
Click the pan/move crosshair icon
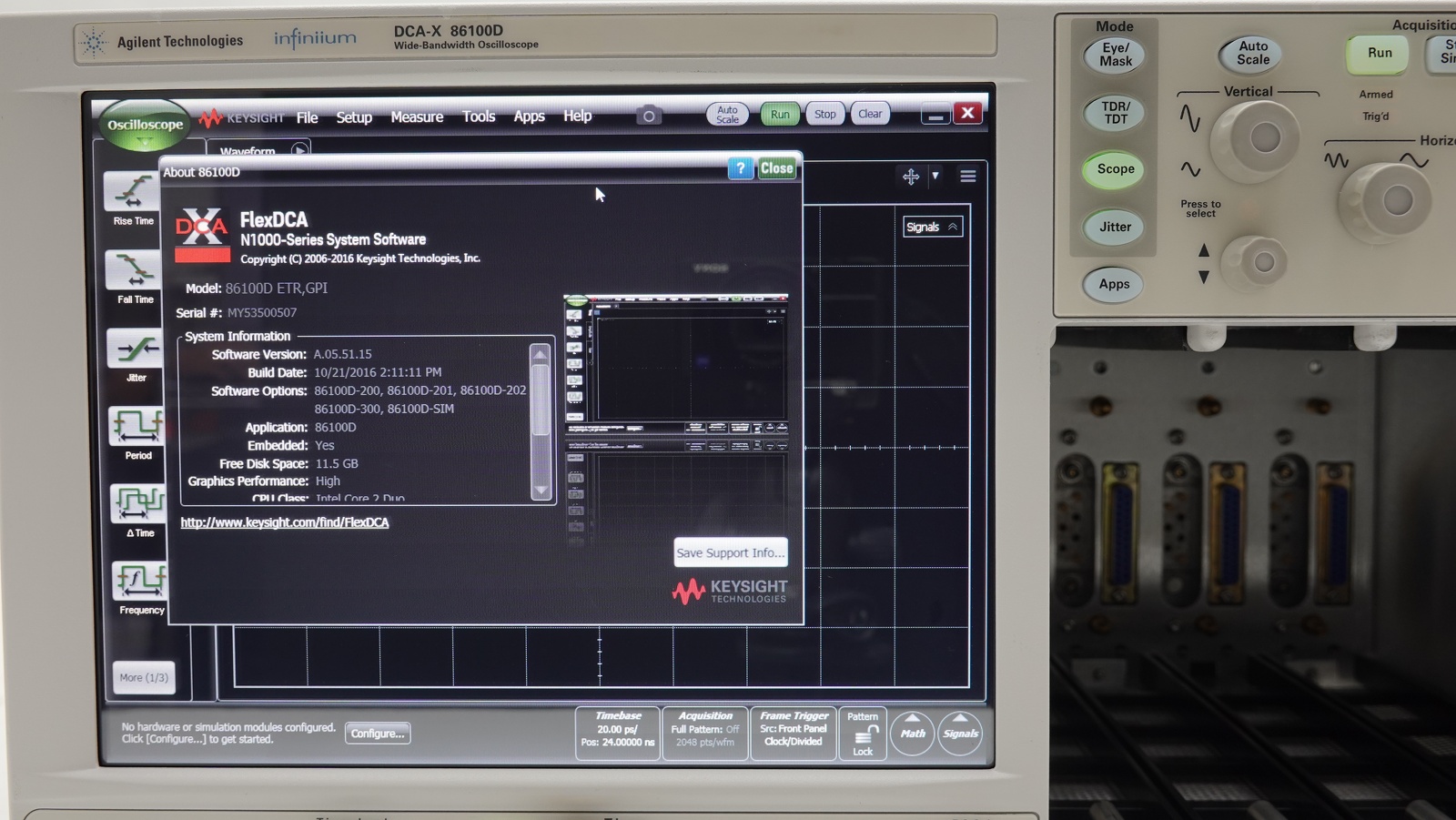pos(911,177)
